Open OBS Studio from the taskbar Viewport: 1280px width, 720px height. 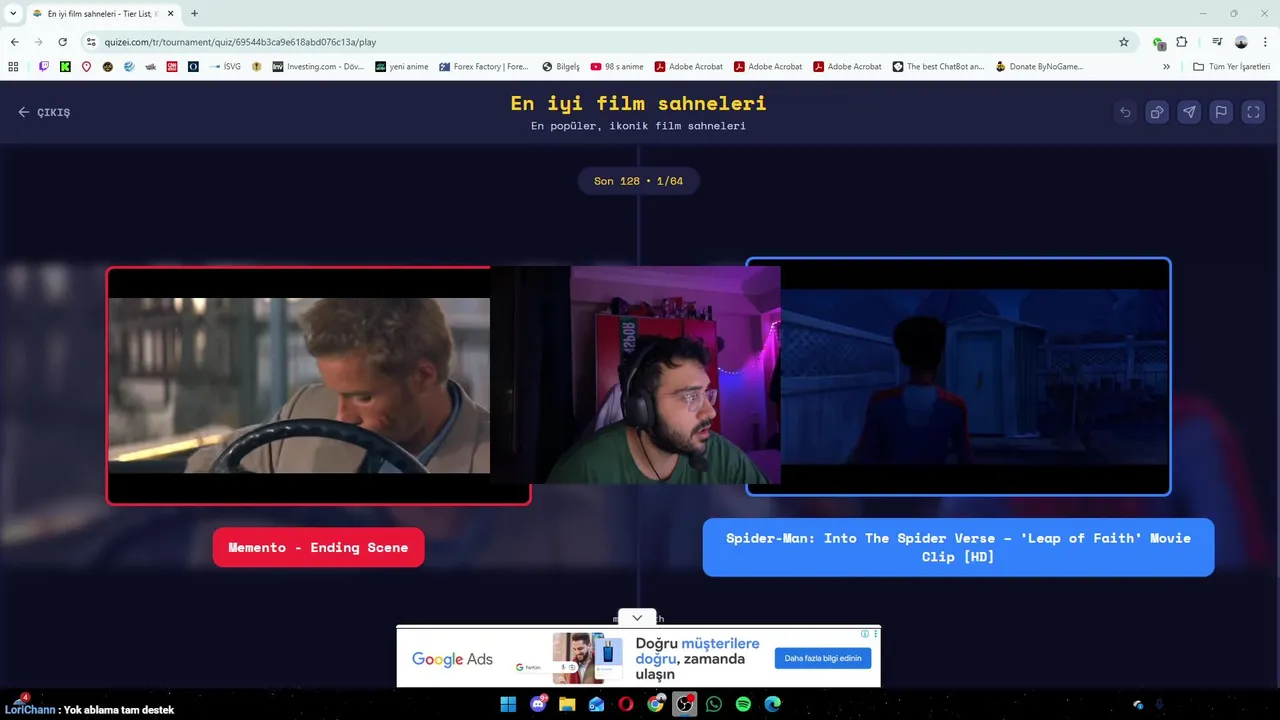pos(685,704)
